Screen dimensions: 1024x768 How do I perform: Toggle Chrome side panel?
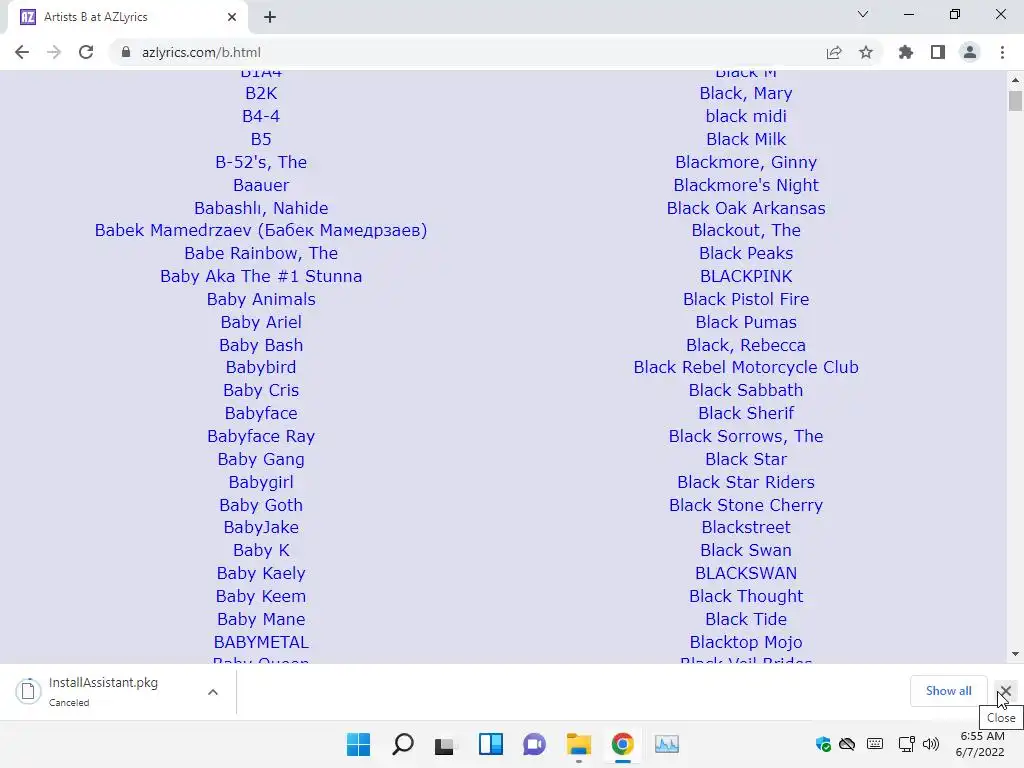[x=938, y=52]
